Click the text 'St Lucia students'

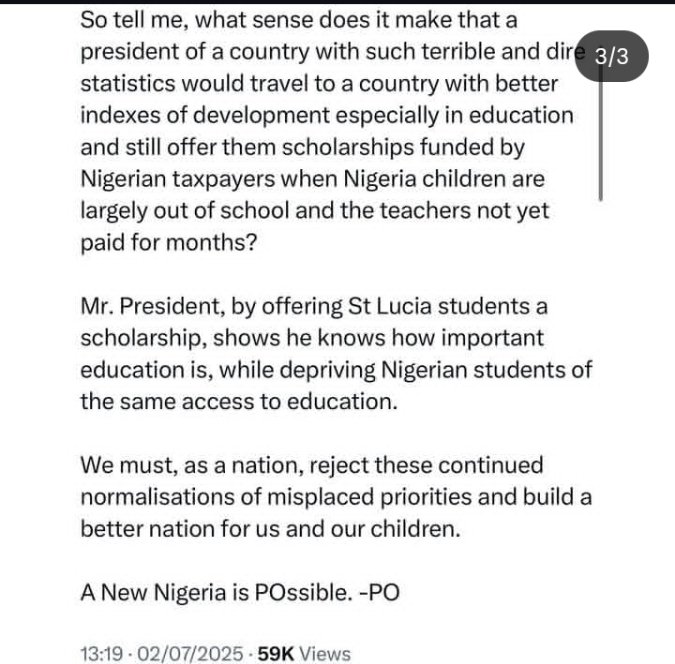[x=415, y=306]
